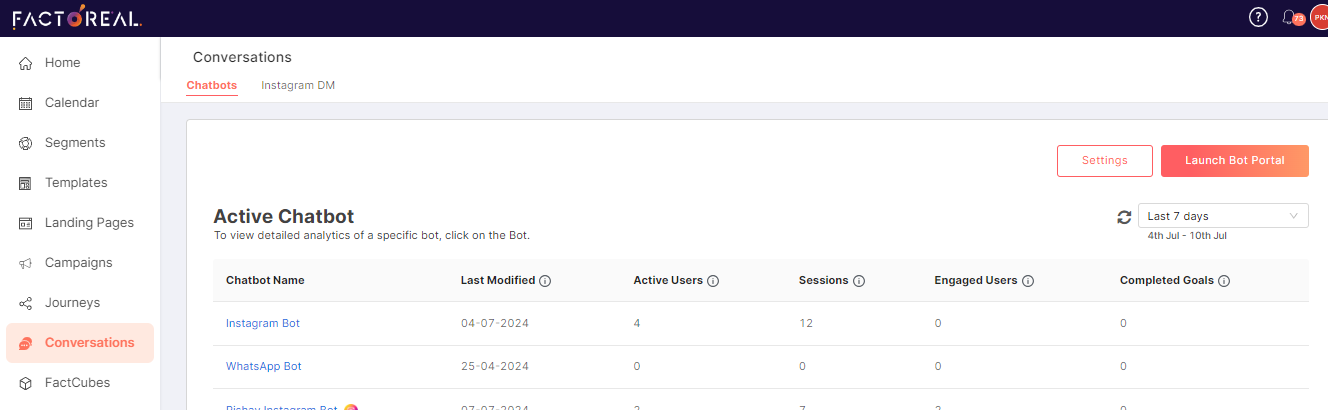Select Landing Pages in the sidebar

point(80,223)
